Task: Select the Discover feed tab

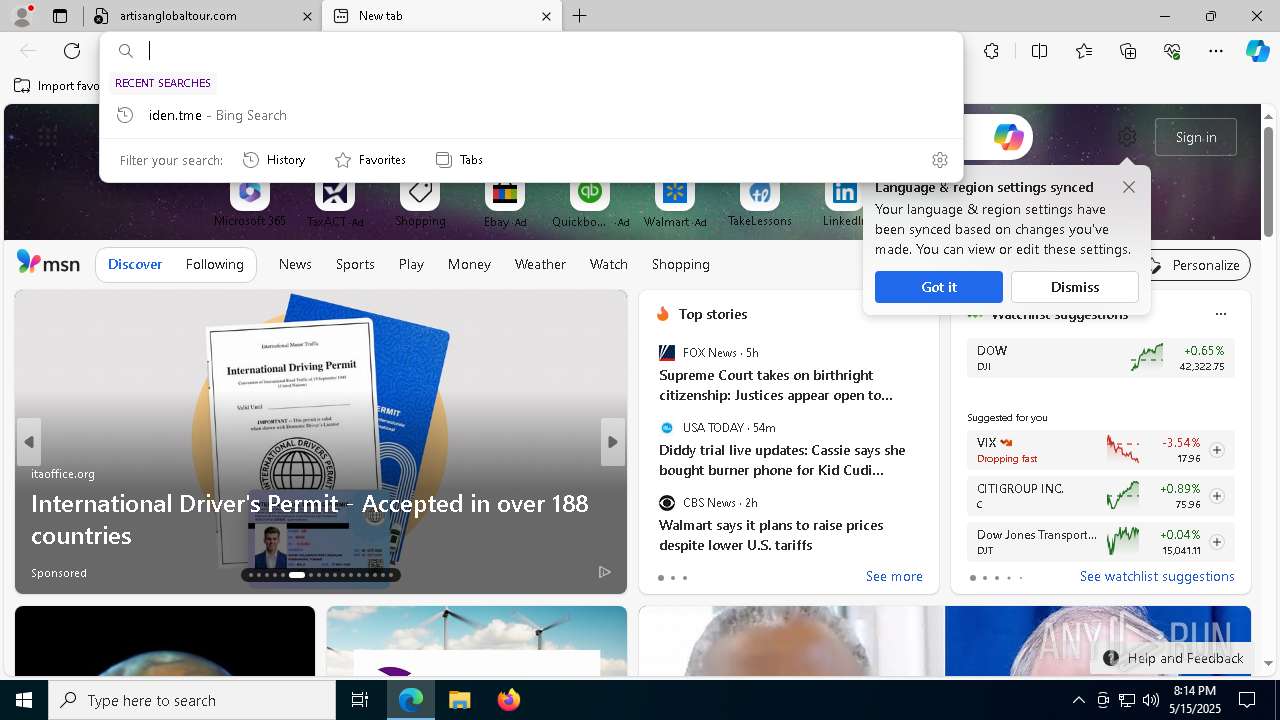Action: pyautogui.click(x=135, y=264)
